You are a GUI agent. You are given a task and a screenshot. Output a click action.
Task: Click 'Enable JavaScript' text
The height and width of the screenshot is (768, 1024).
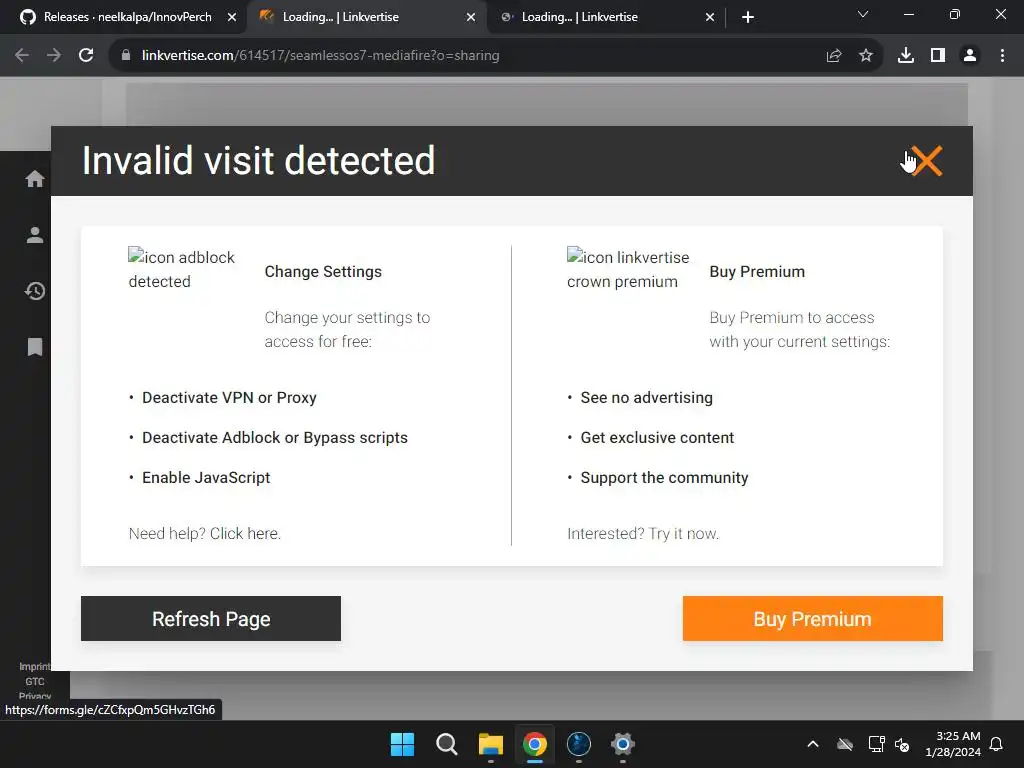click(206, 477)
